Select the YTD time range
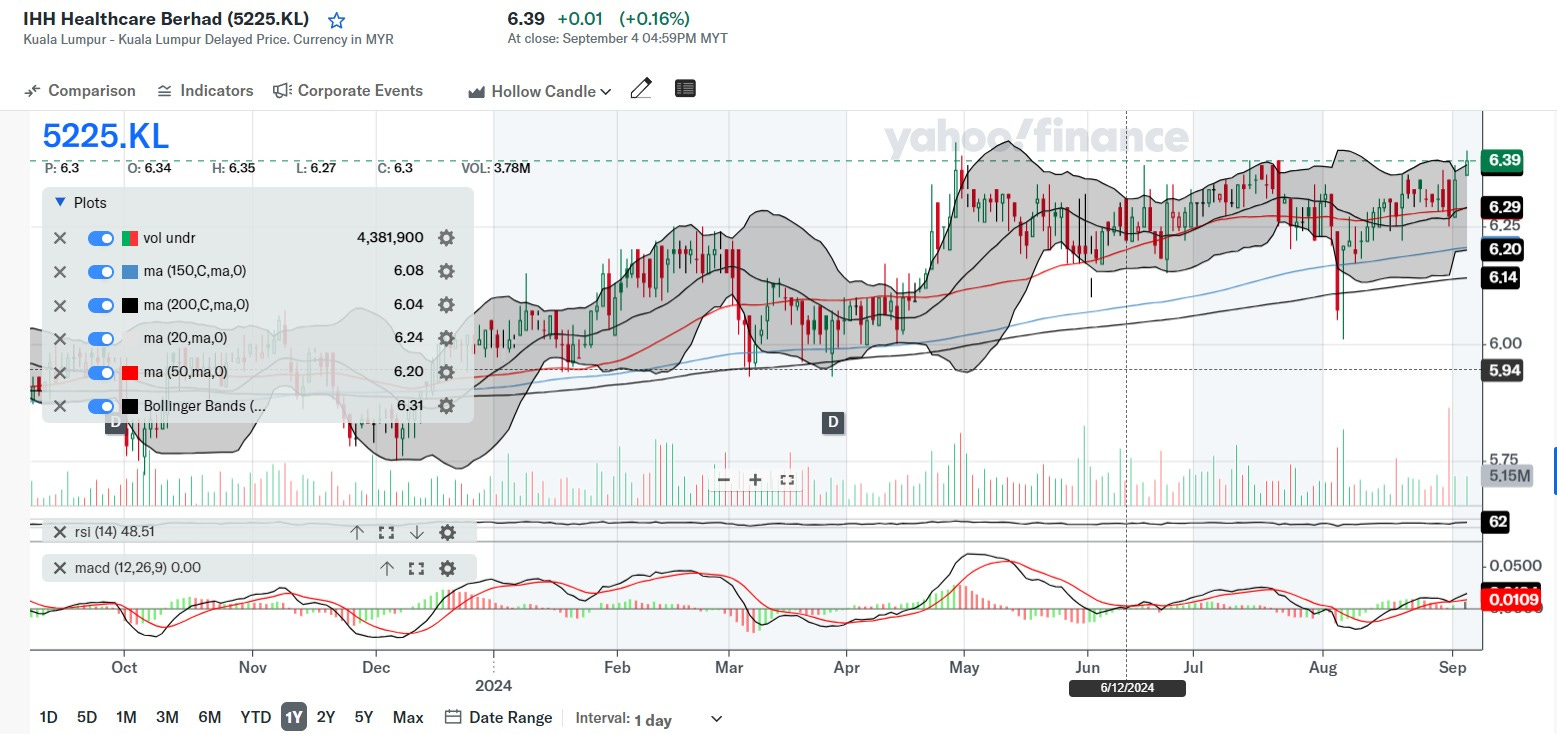The width and height of the screenshot is (1557, 734). click(x=256, y=718)
